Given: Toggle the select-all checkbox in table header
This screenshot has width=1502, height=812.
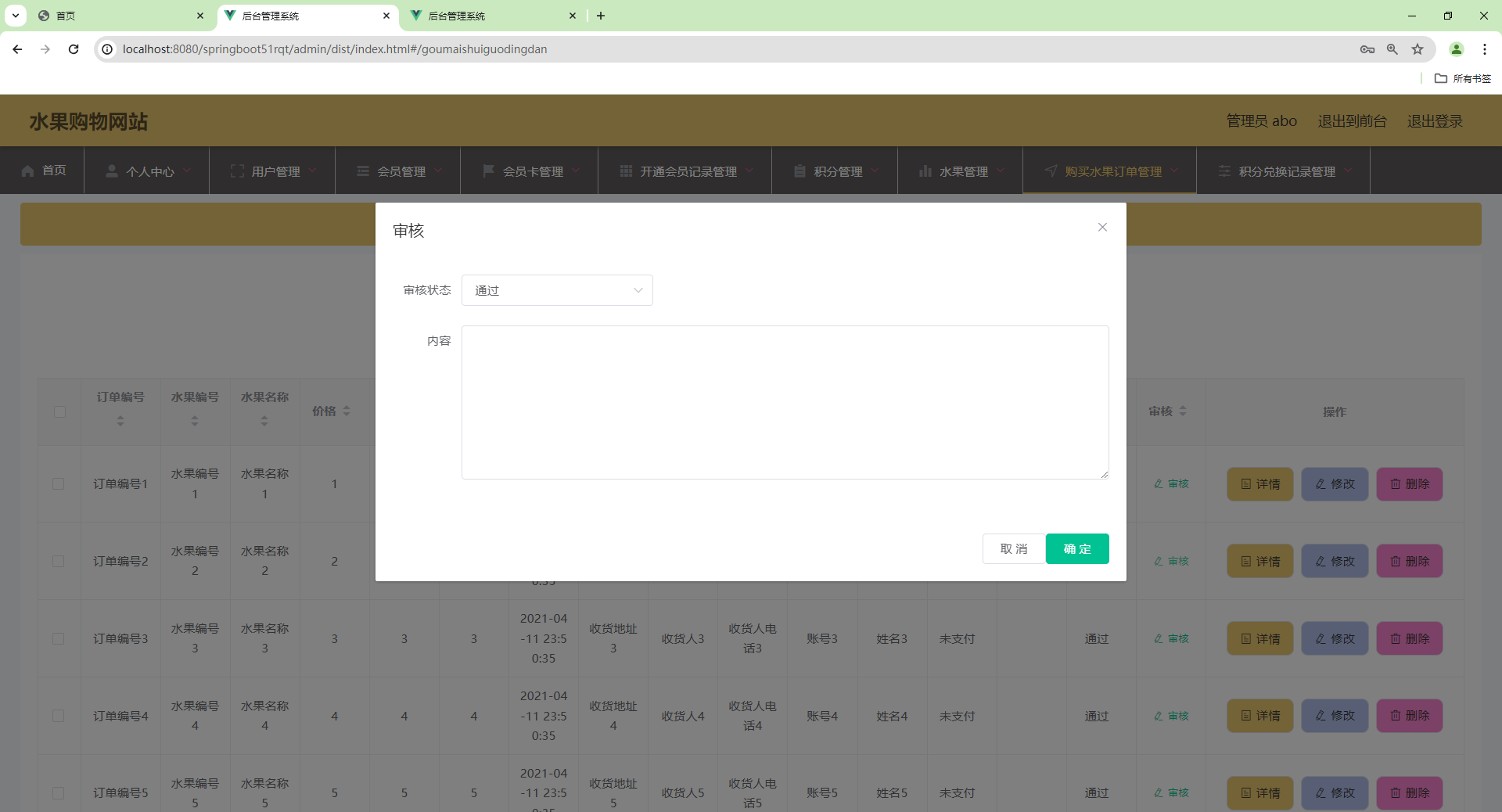Looking at the screenshot, I should coord(59,412).
